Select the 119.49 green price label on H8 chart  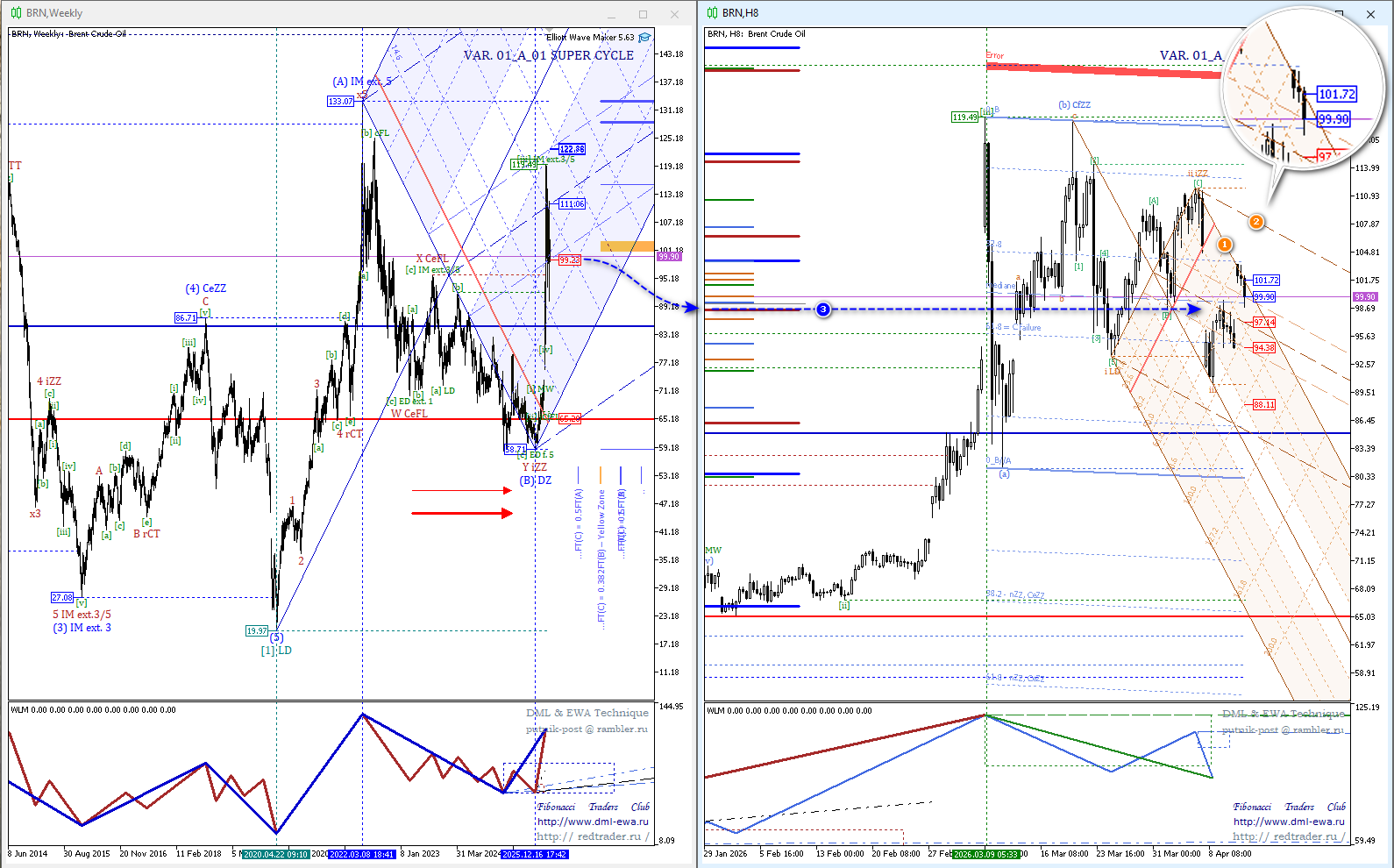tap(964, 117)
